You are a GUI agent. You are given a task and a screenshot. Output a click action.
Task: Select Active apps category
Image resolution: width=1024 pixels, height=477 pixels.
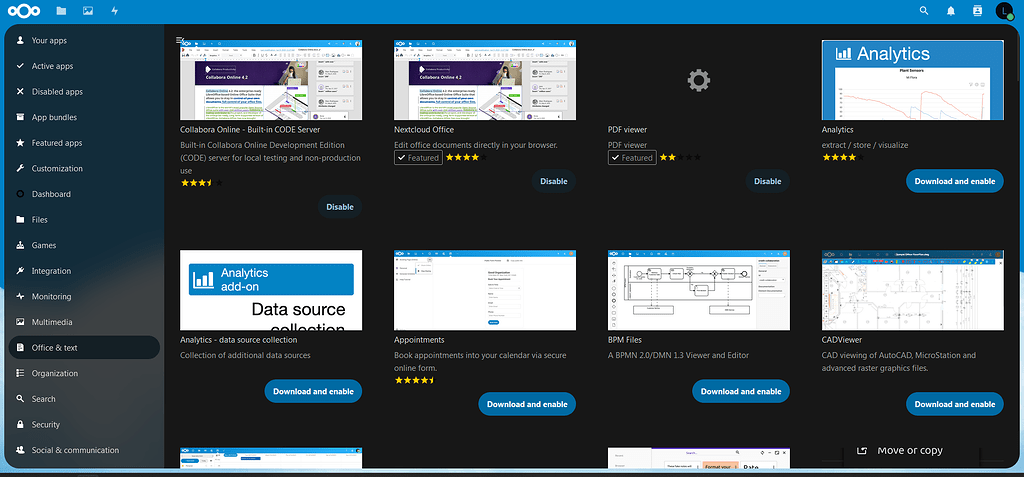84,66
